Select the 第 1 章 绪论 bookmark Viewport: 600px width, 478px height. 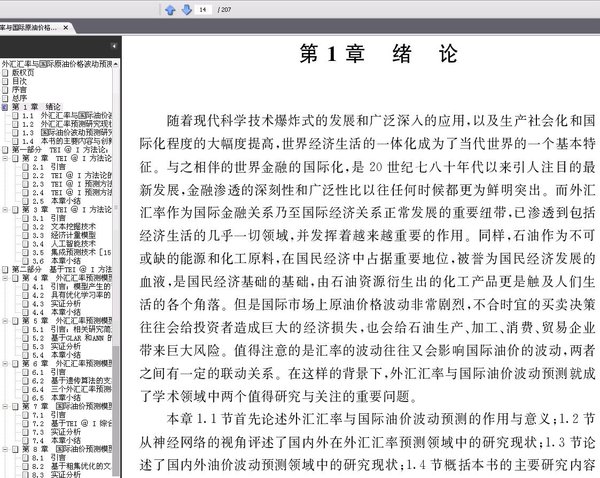(36, 107)
